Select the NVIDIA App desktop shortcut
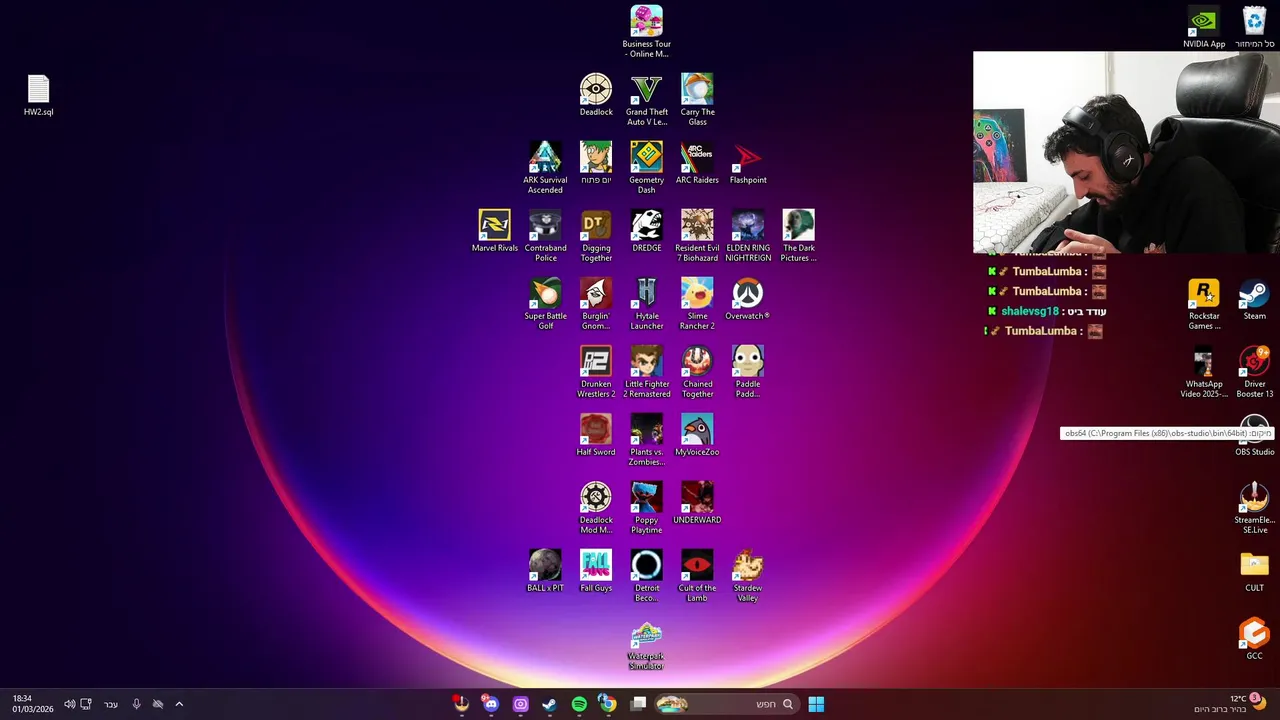1280x720 pixels. (x=1204, y=27)
